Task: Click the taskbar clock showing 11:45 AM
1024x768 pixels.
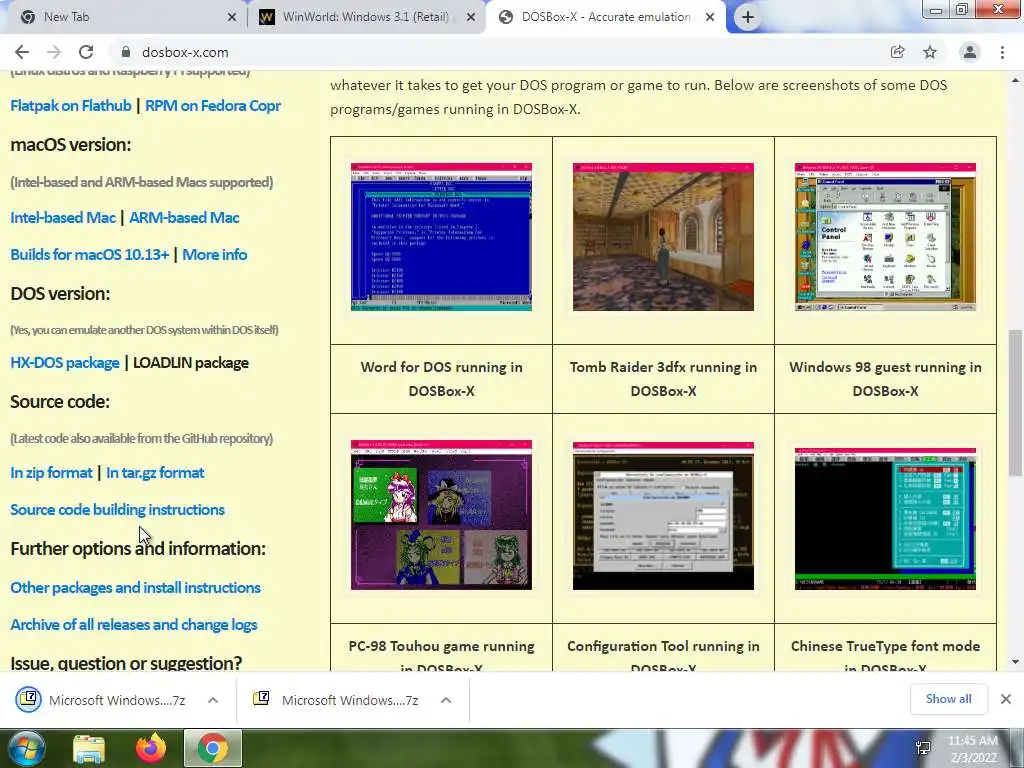Action: coord(973,749)
